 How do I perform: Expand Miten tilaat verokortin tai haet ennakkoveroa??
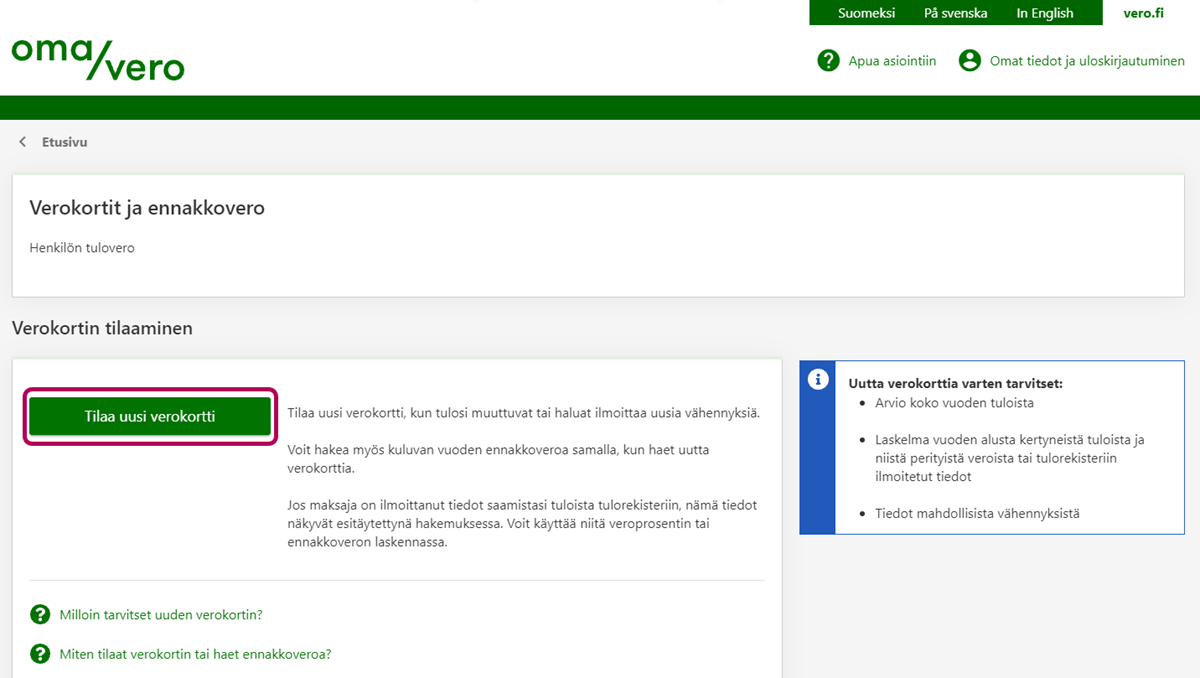pyautogui.click(x=195, y=654)
